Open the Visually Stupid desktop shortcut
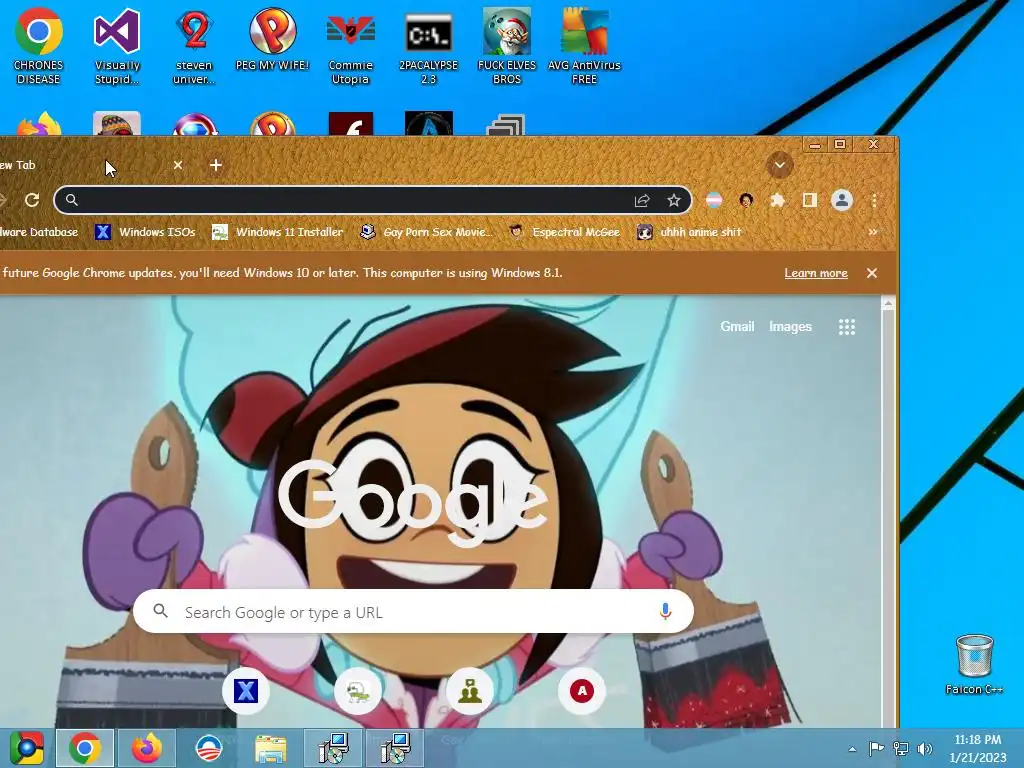 (117, 46)
